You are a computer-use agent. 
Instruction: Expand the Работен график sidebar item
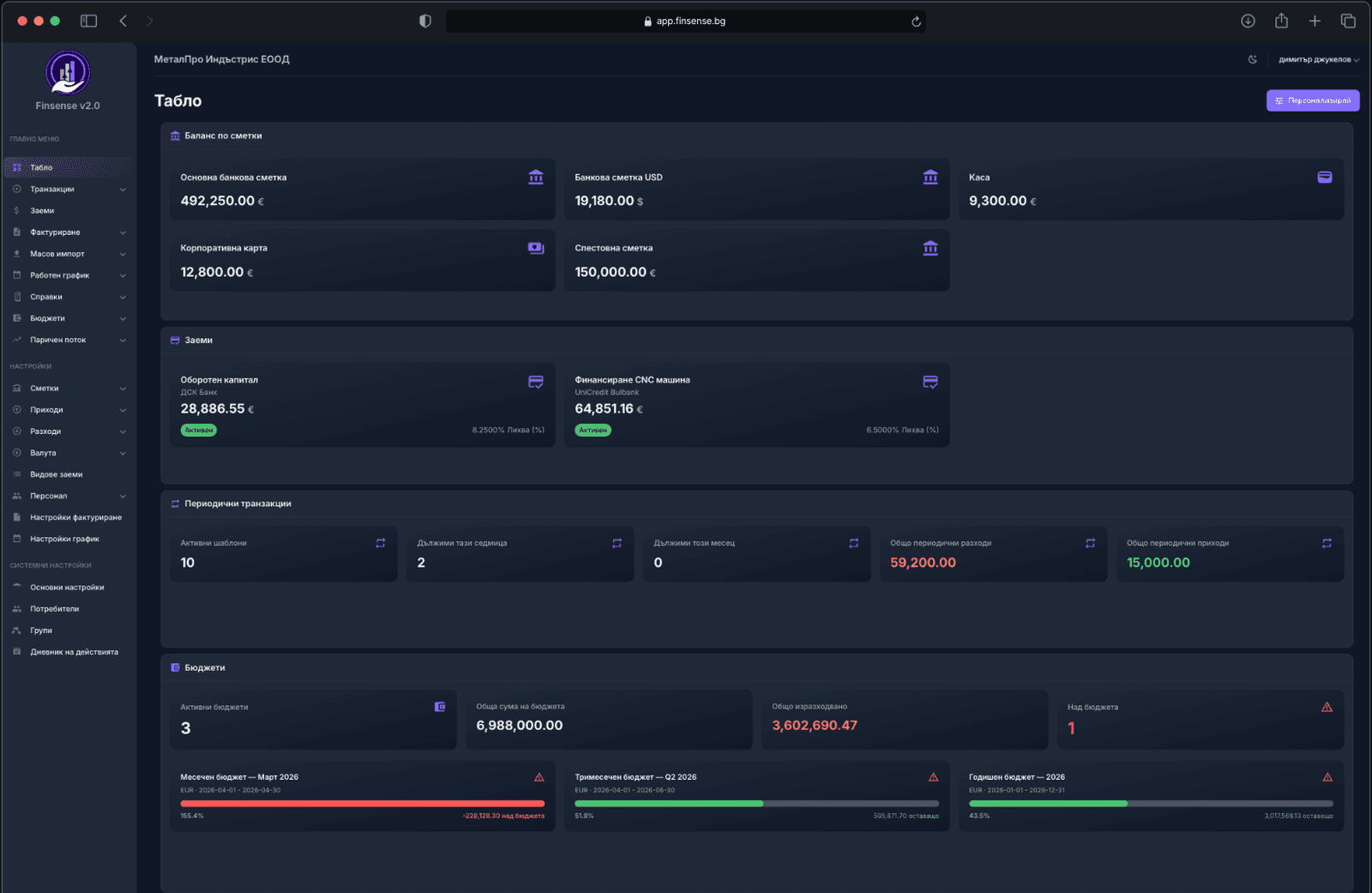(69, 275)
